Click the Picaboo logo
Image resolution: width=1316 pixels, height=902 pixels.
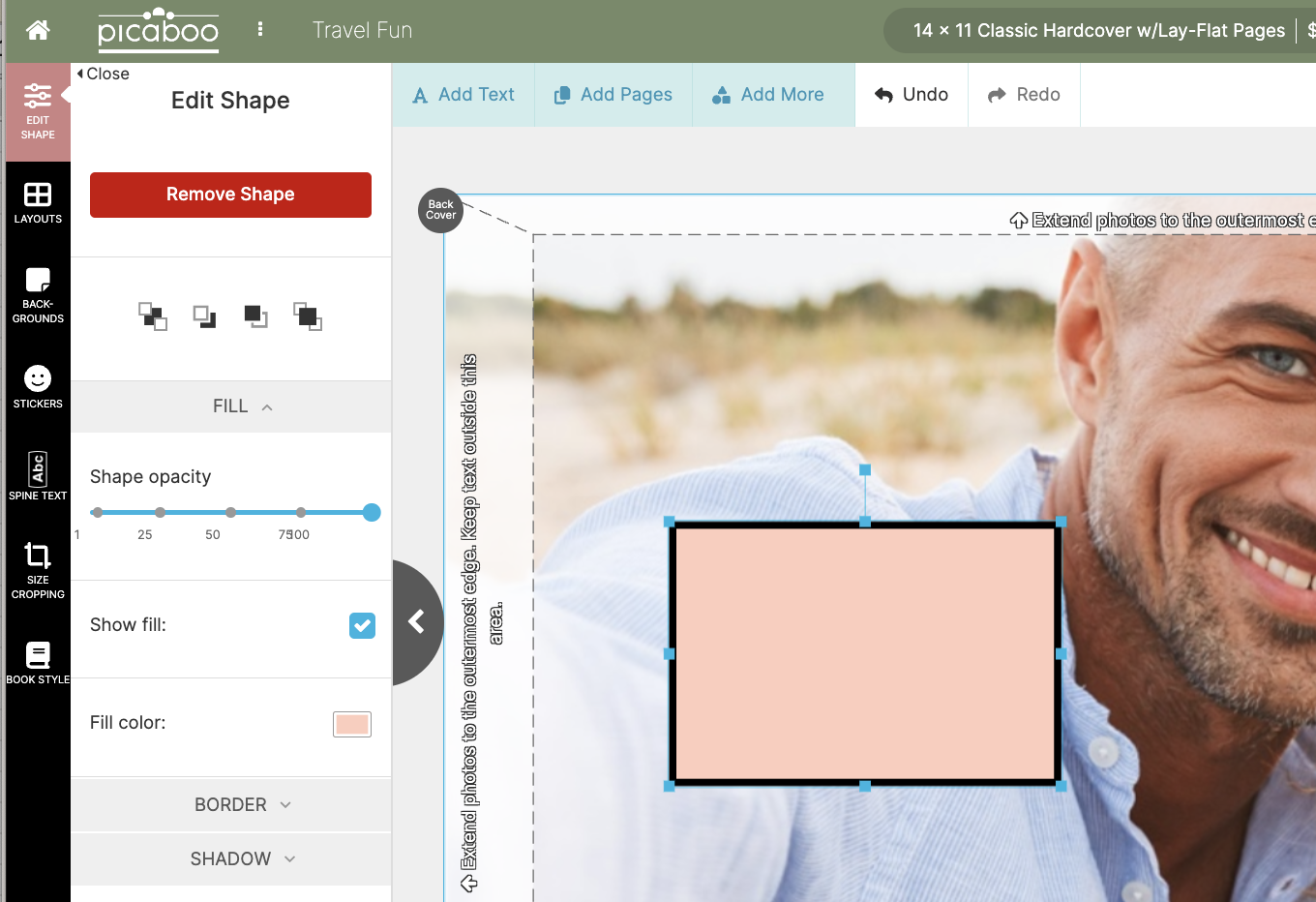tap(159, 30)
